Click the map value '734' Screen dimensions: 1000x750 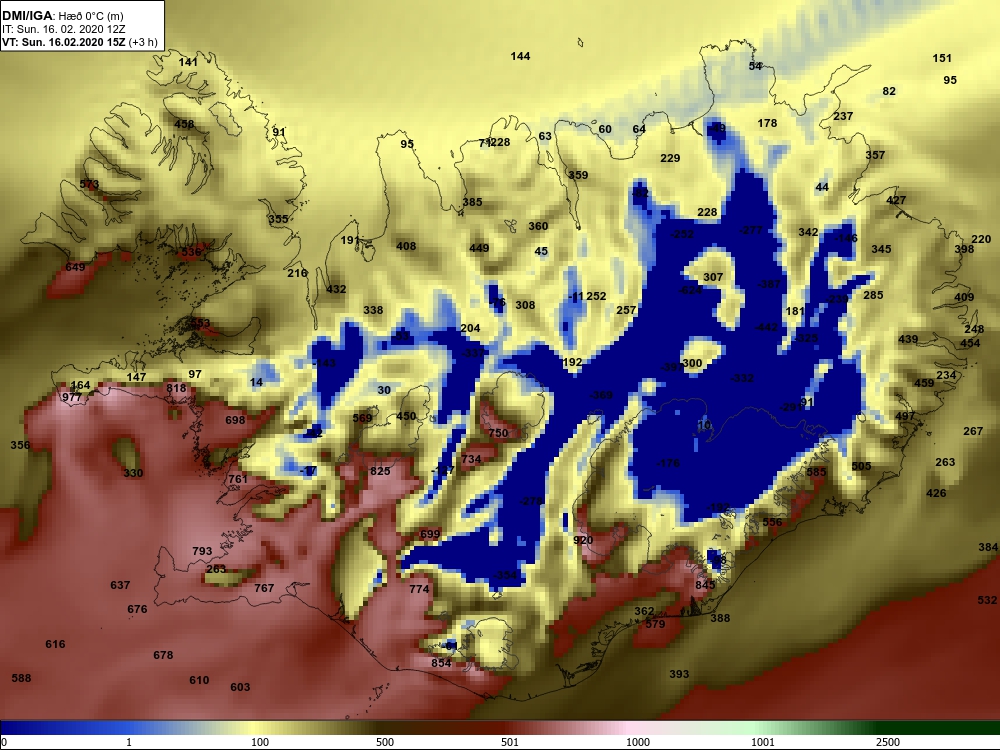point(471,459)
